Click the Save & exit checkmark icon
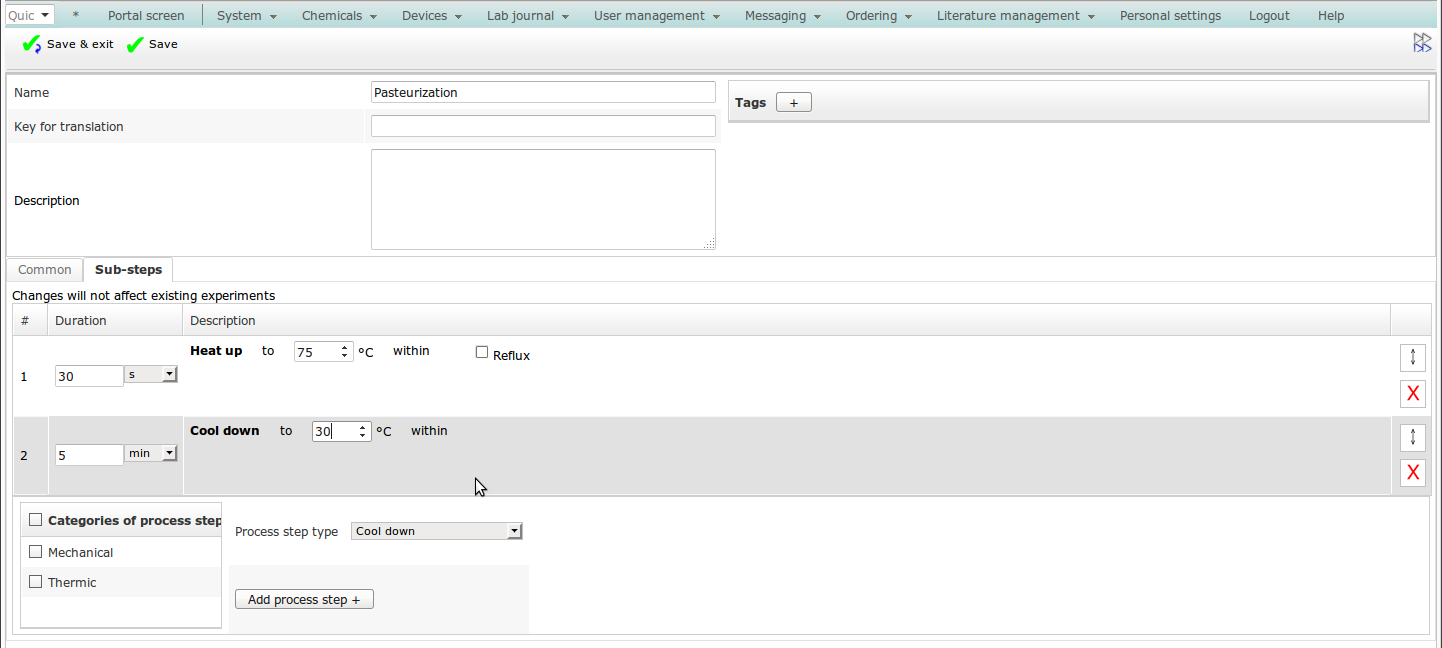Viewport: 1442px width, 648px height. click(x=31, y=45)
